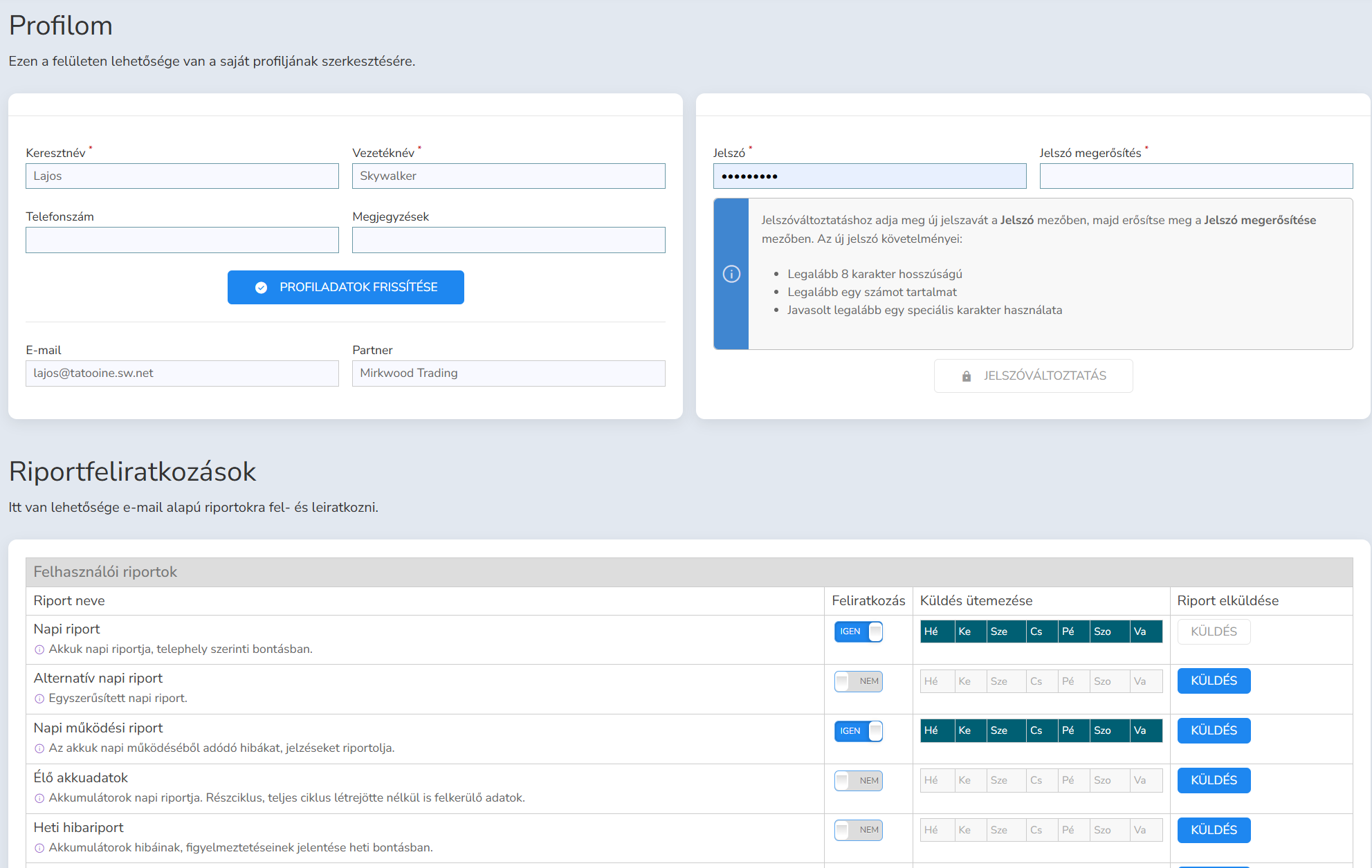Enable Alternatív napi riport subscription toggle
Image resolution: width=1372 pixels, height=868 pixels.
(858, 681)
